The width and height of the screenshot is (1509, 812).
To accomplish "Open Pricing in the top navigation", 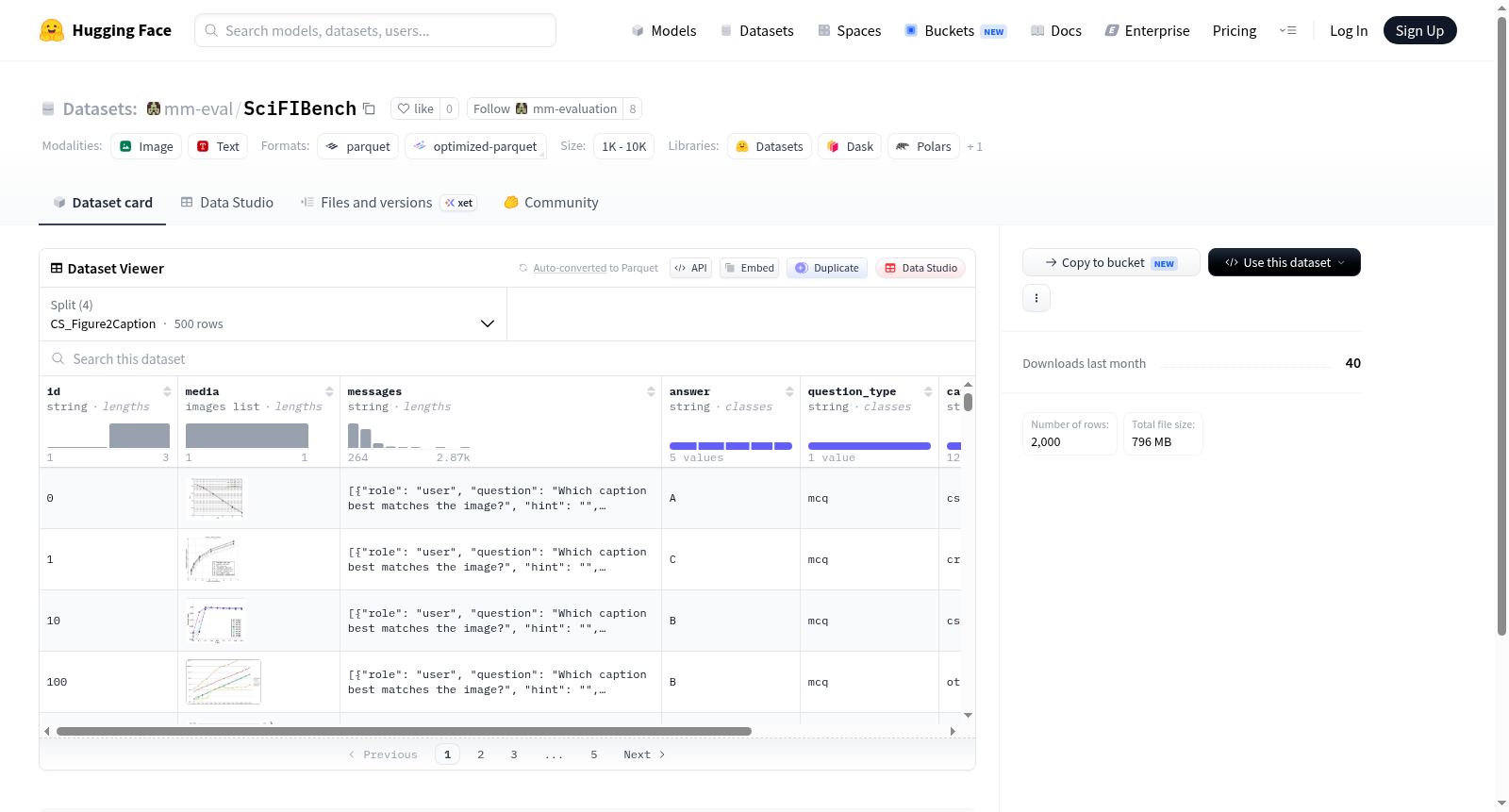I will [x=1235, y=31].
